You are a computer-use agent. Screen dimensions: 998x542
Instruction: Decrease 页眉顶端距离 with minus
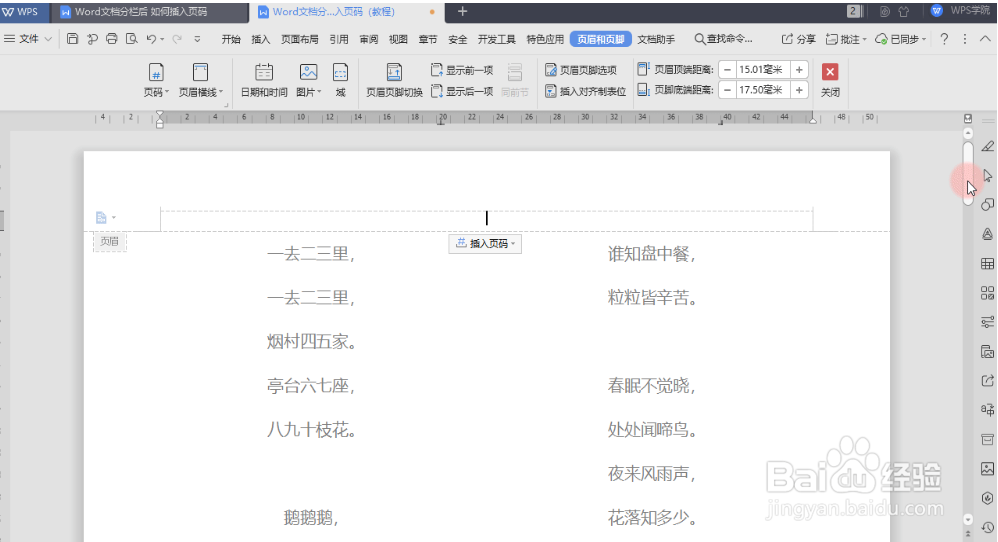point(727,70)
